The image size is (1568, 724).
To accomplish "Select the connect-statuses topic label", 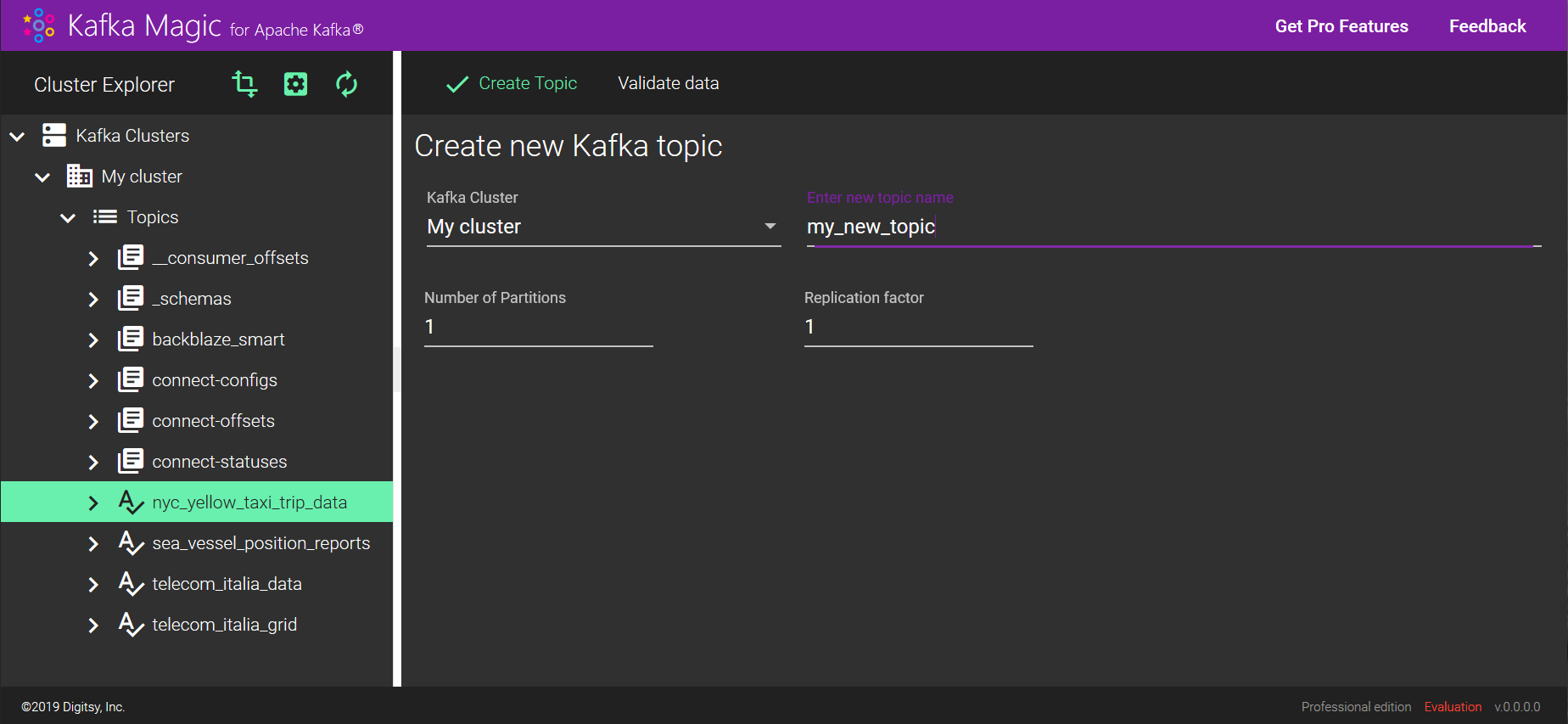I will pyautogui.click(x=220, y=462).
